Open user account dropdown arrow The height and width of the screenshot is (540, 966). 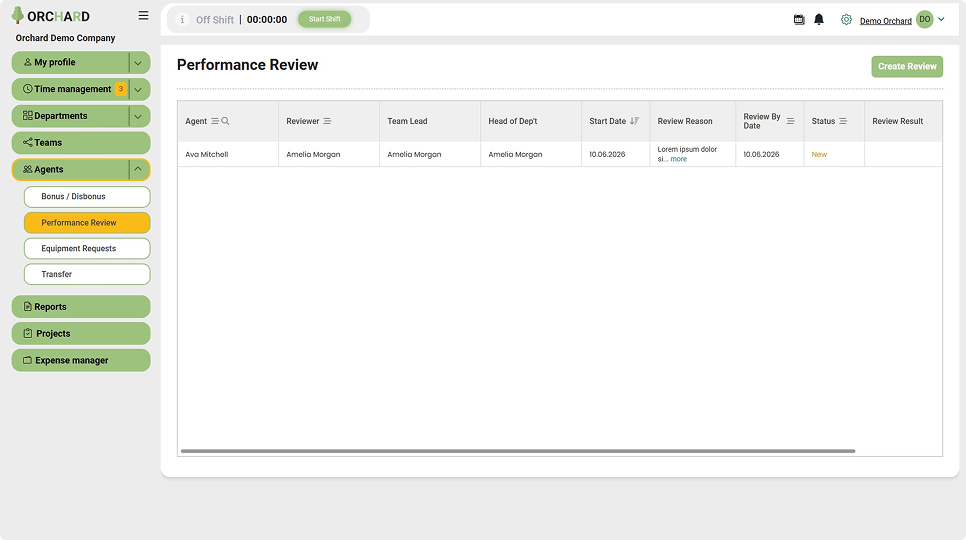pyautogui.click(x=941, y=20)
